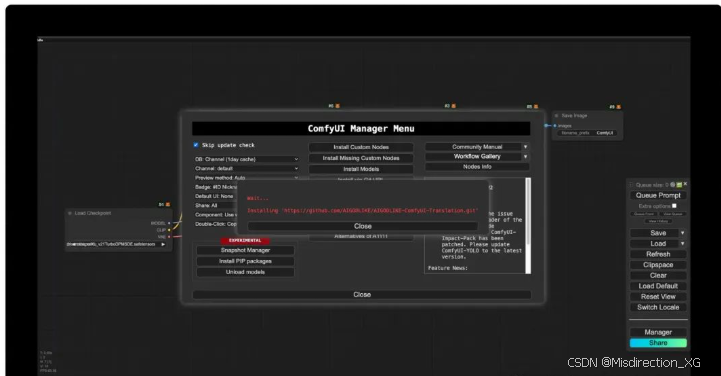Expand the Save dropdown arrow
Image resolution: width=721 pixels, height=376 pixels.
683,233
